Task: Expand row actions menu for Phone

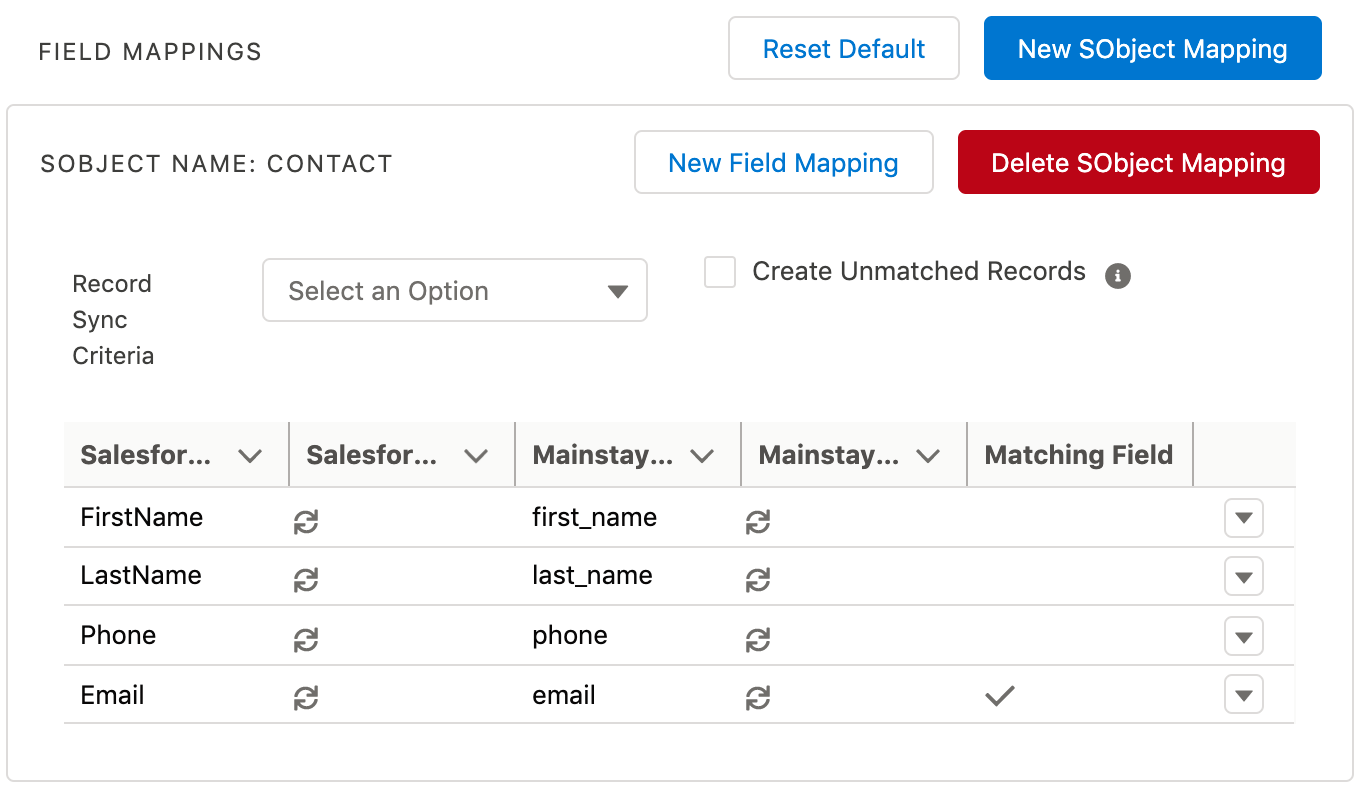Action: [x=1244, y=636]
